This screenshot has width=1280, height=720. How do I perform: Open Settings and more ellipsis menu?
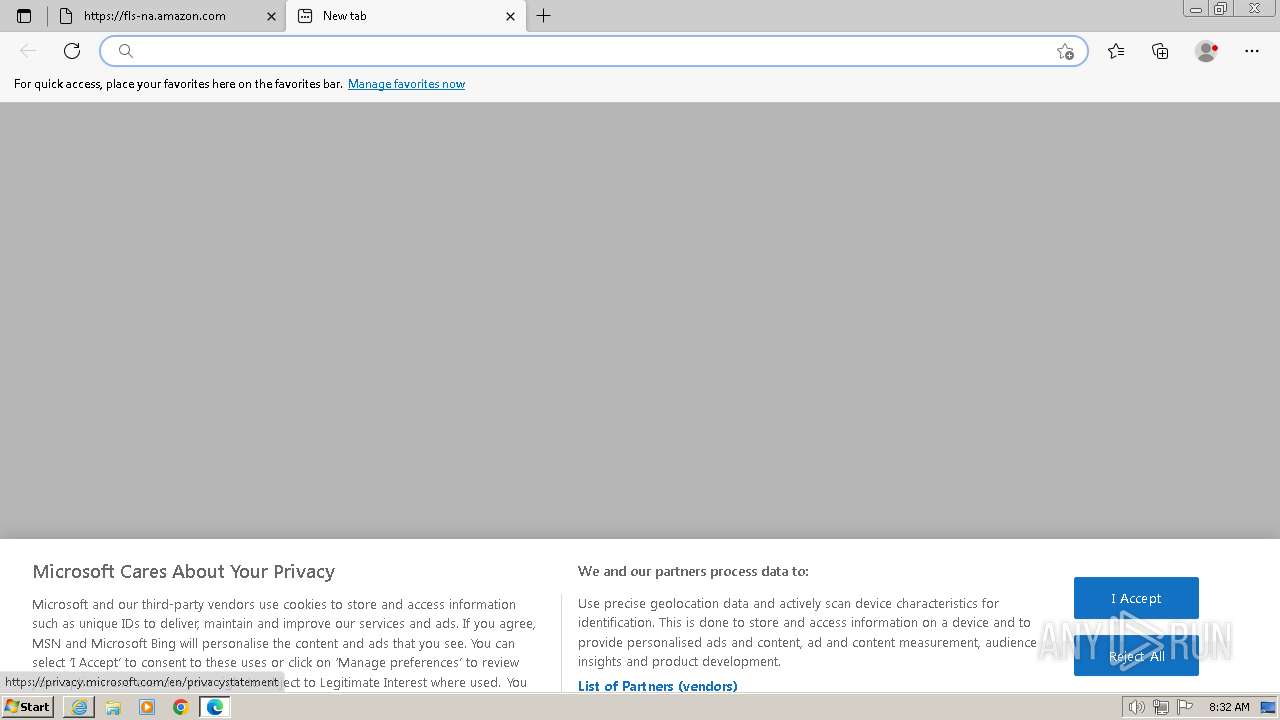tap(1252, 51)
